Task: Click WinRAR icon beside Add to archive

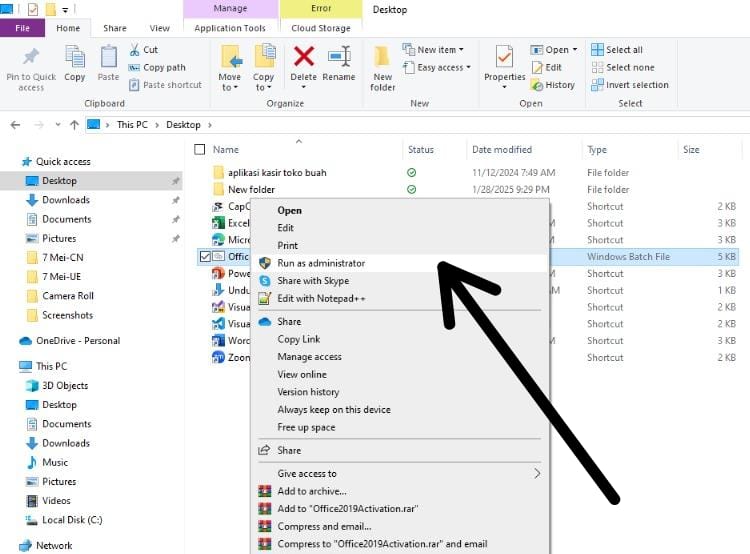Action: [x=265, y=491]
